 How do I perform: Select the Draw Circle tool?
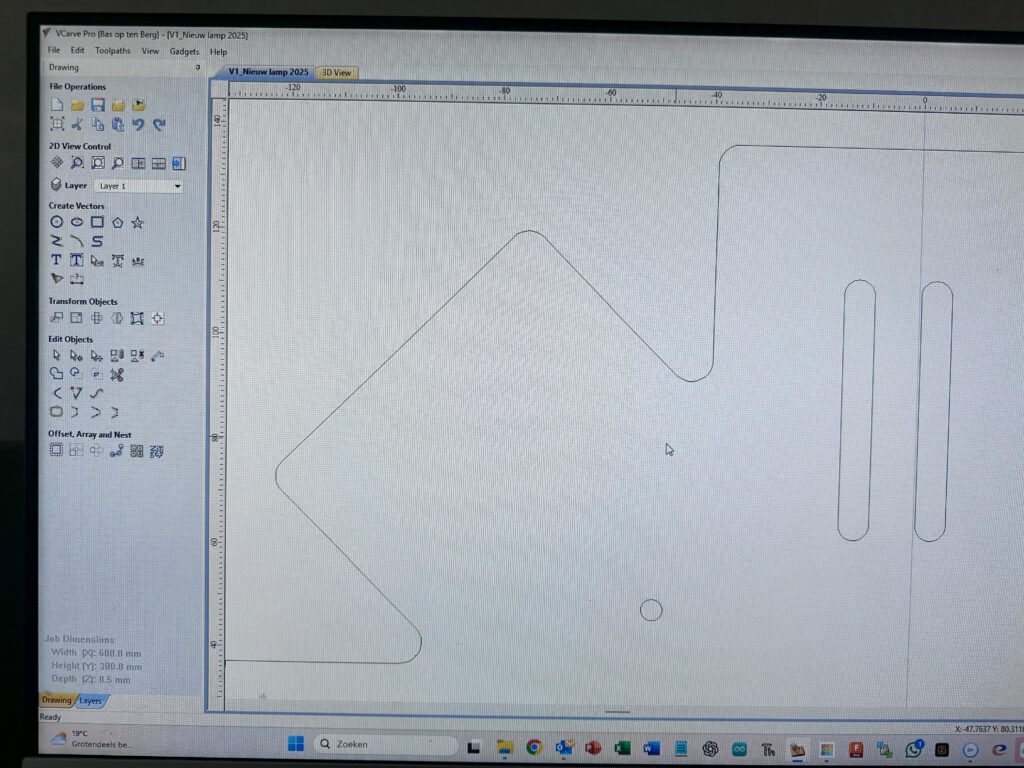[x=57, y=223]
